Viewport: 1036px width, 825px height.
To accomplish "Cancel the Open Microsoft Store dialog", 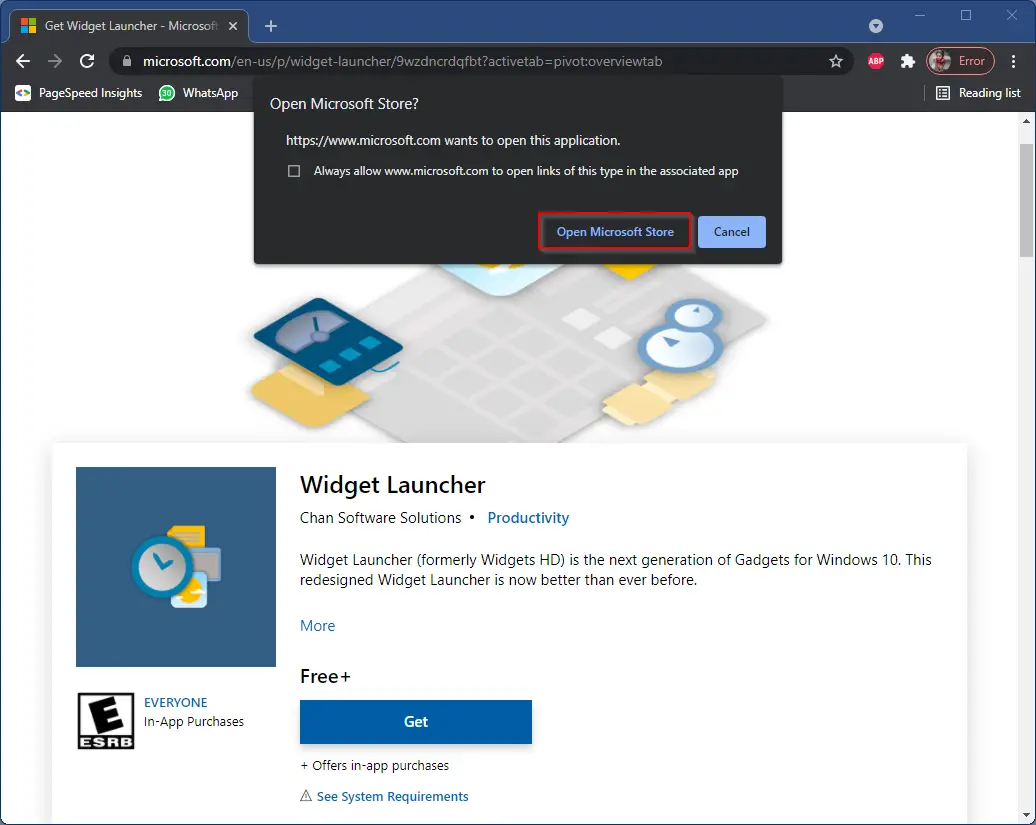I will point(731,232).
